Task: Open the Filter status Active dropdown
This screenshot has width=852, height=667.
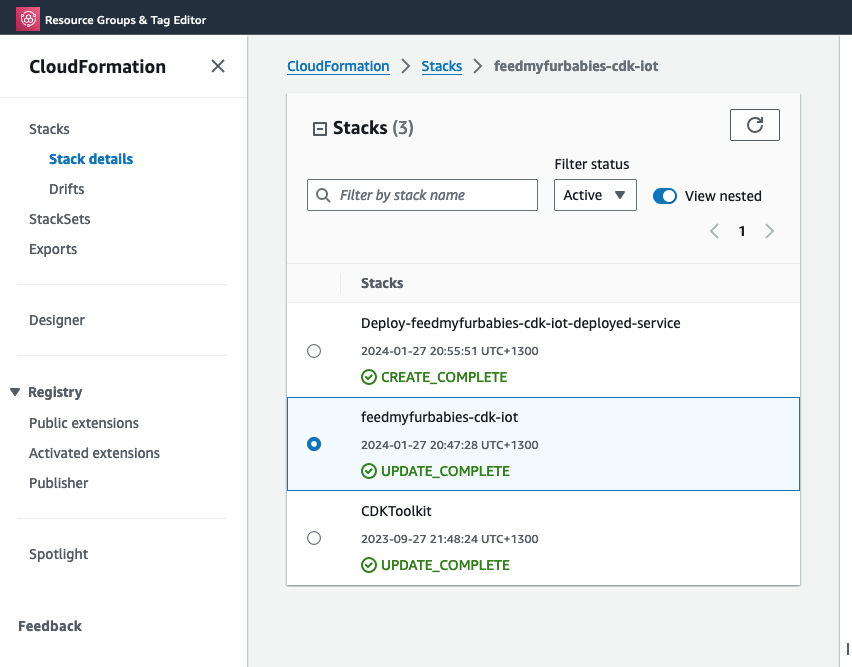Action: click(x=595, y=195)
